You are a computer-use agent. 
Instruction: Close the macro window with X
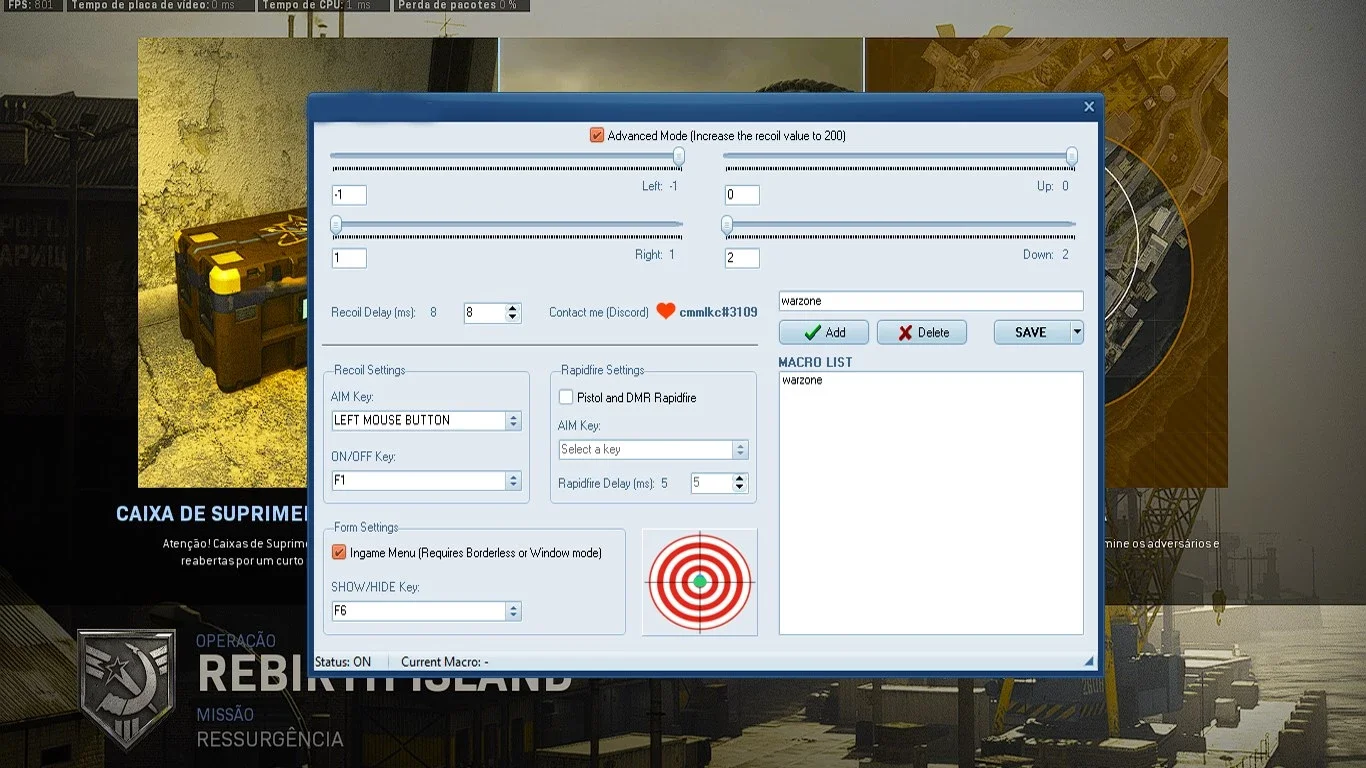coord(1089,107)
